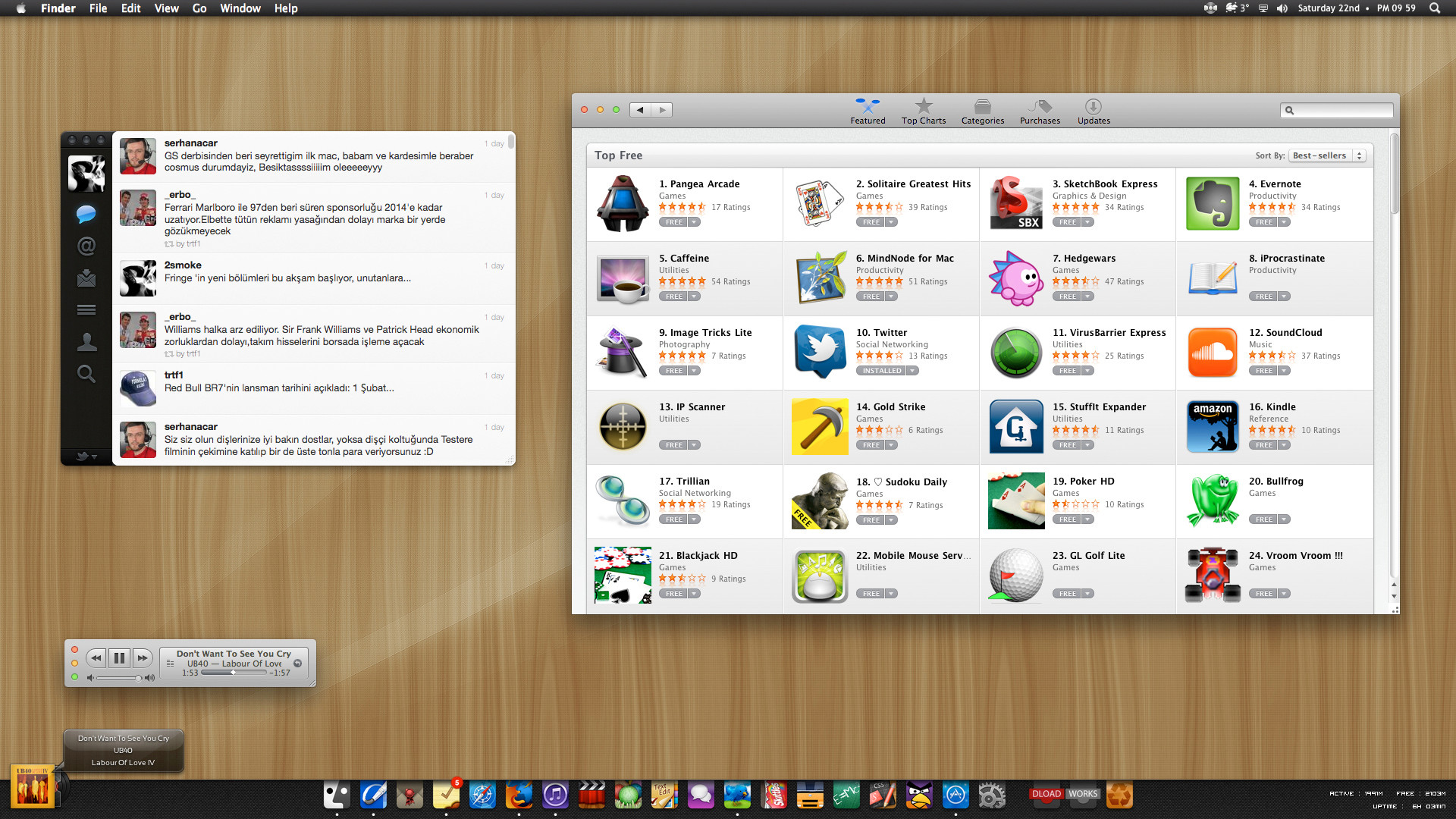Image resolution: width=1456 pixels, height=819 pixels.
Task: Open the Kindle amazon app icon
Action: 1213,427
